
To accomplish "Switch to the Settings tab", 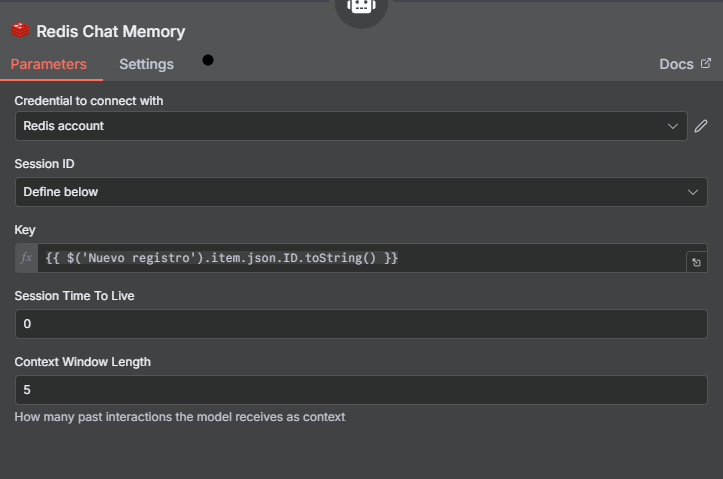I will pos(146,64).
